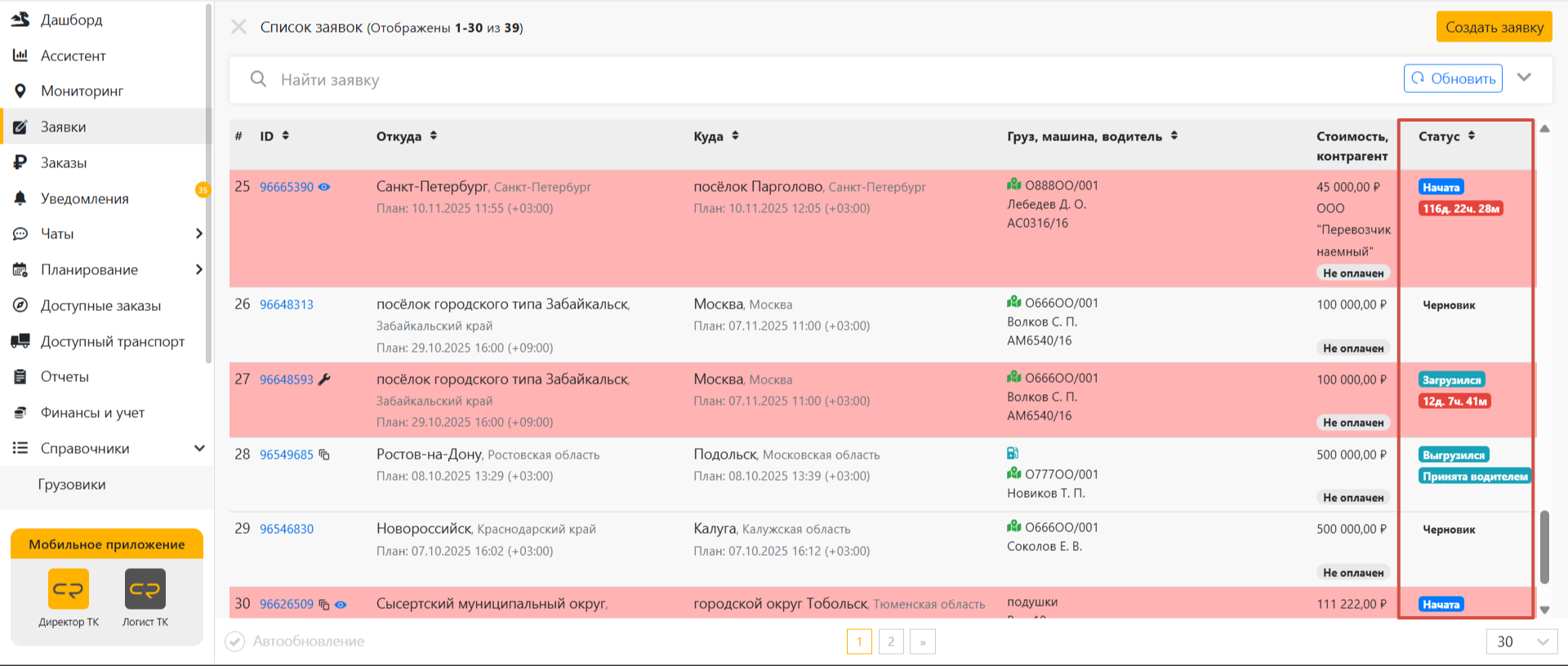The image size is (1568, 666).
Task: Enable the Автообновление checkbox
Action: coord(235,642)
